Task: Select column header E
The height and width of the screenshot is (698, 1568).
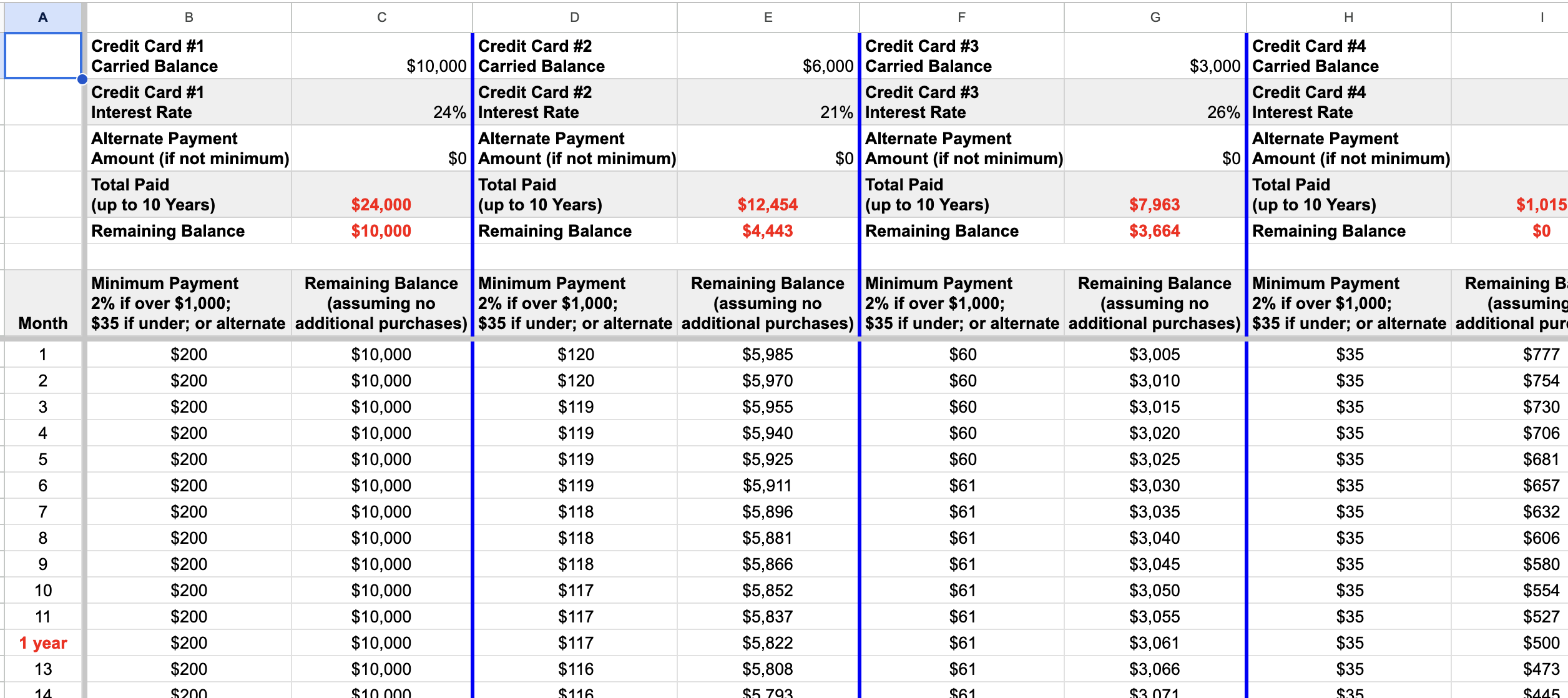Action: click(x=768, y=17)
